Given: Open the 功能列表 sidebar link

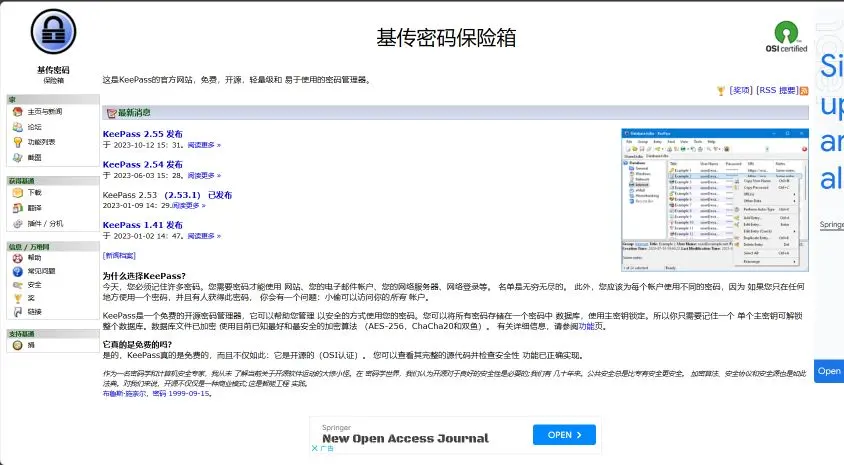Looking at the screenshot, I should 41,142.
